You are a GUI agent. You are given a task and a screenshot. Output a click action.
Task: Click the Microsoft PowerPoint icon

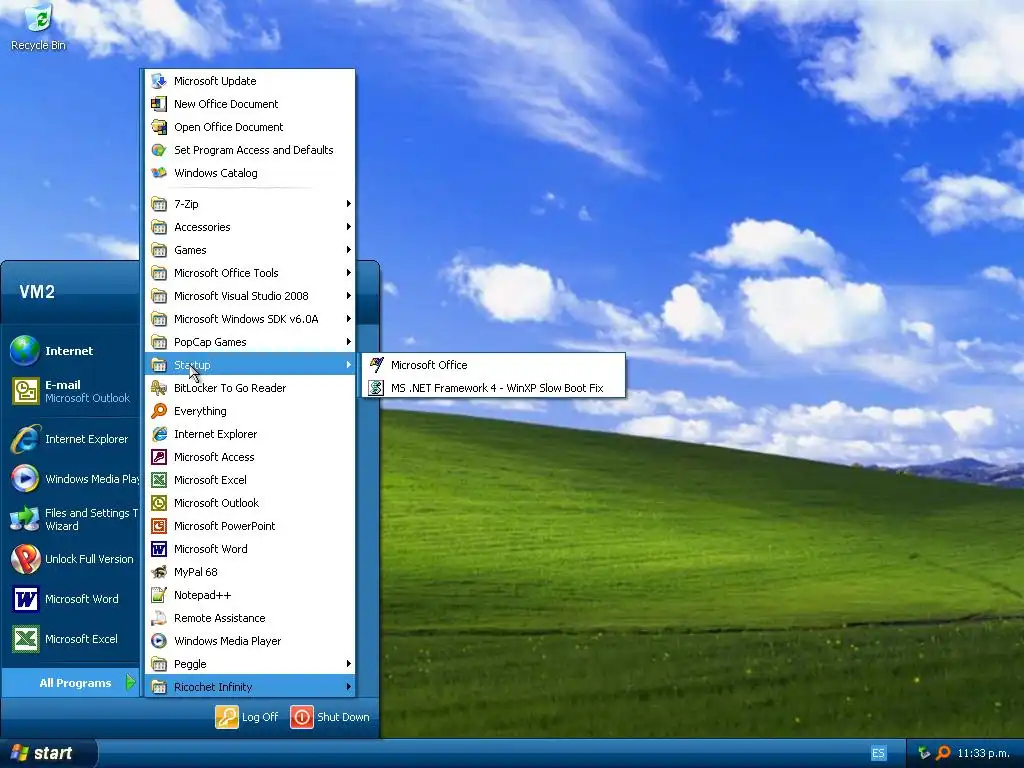click(159, 526)
